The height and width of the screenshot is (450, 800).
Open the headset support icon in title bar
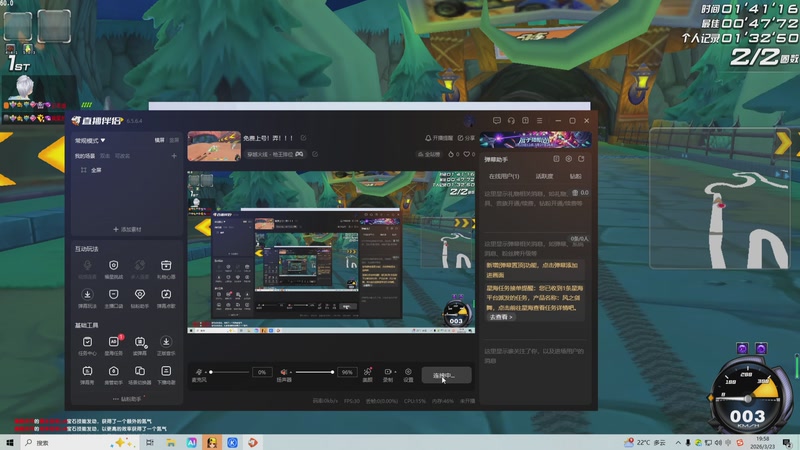(x=511, y=121)
